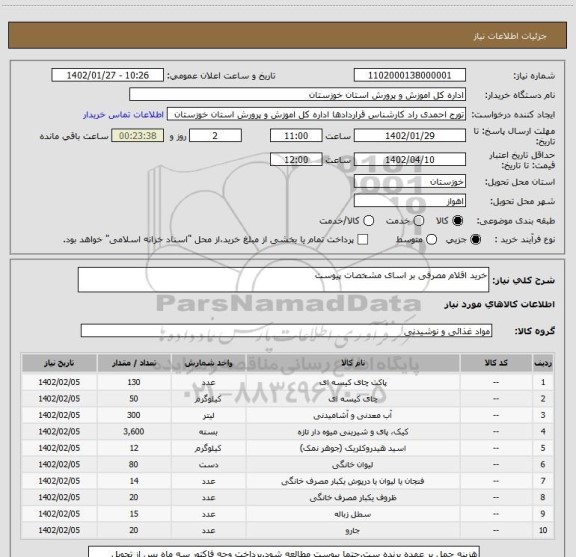Toggle the Islamic treasury payment checkbox
The image size is (576, 557).
tap(363, 240)
